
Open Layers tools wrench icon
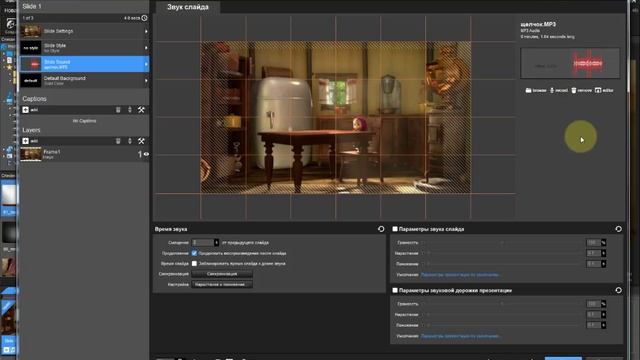click(x=141, y=141)
